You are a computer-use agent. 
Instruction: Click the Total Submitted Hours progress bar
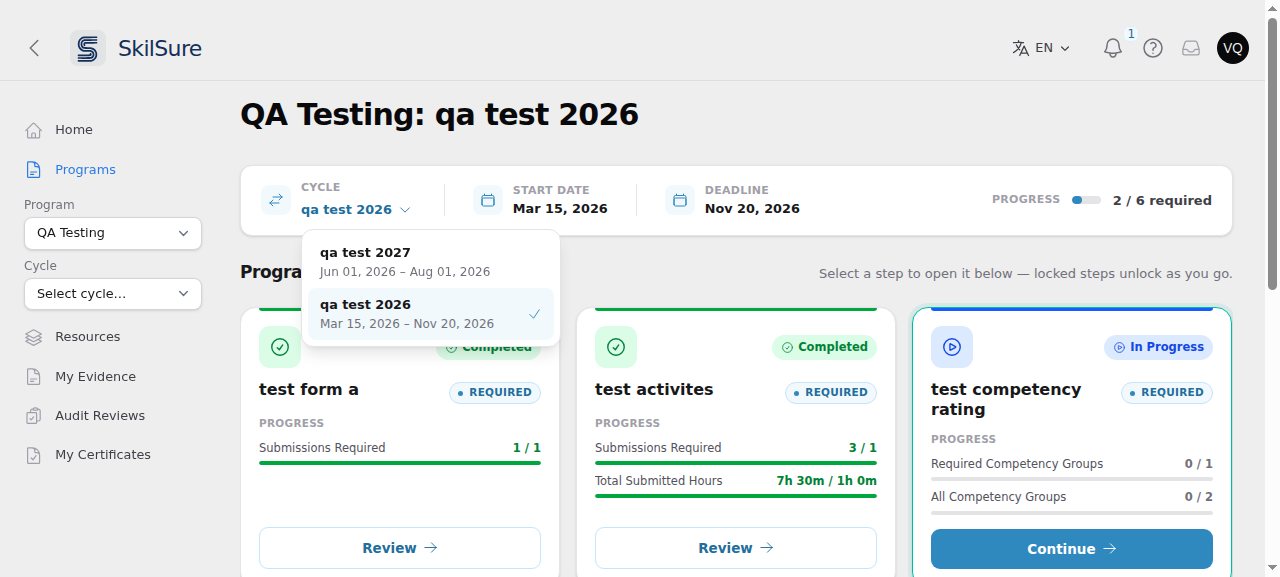(x=736, y=496)
